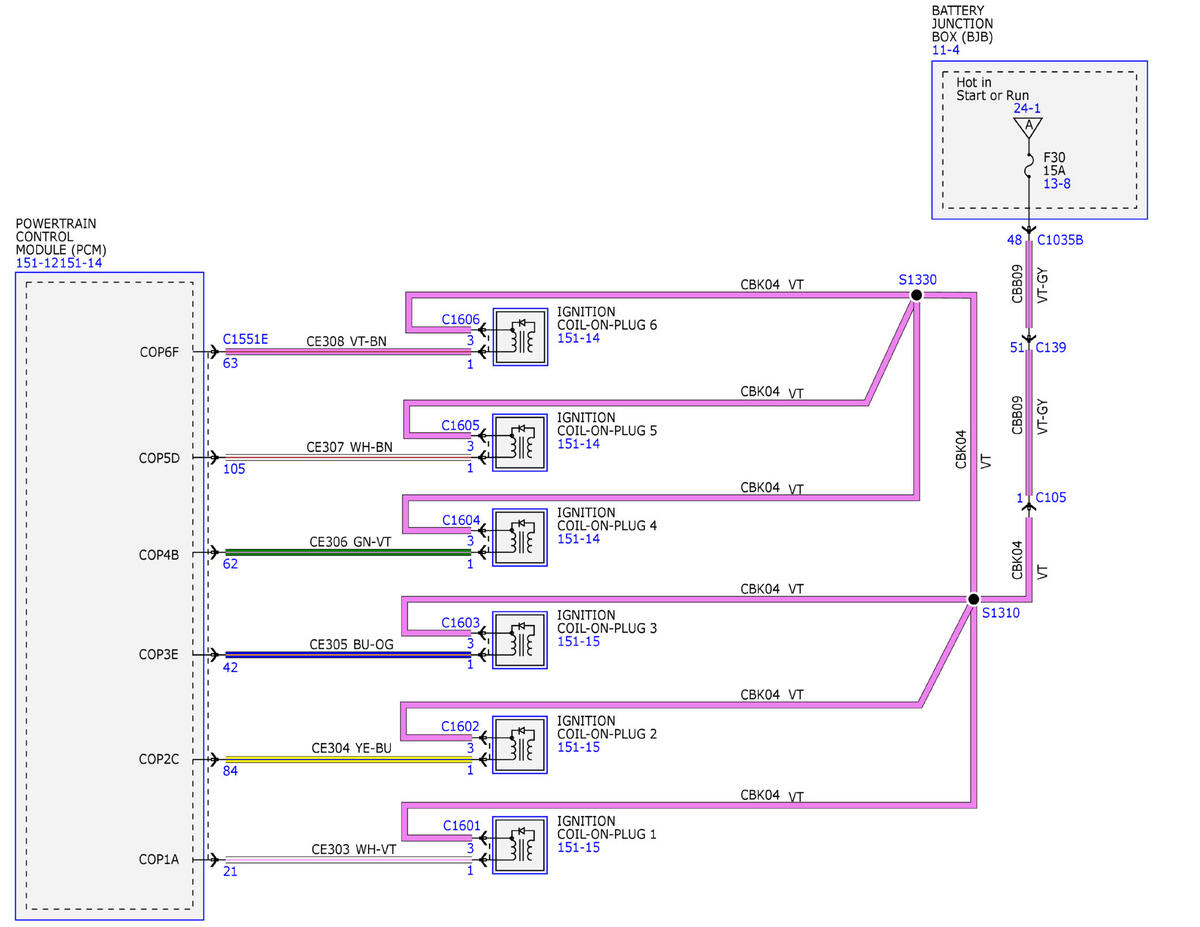Image resolution: width=1200 pixels, height=927 pixels.
Task: Select the CE305 BU-OG wire label
Action: 351,645
